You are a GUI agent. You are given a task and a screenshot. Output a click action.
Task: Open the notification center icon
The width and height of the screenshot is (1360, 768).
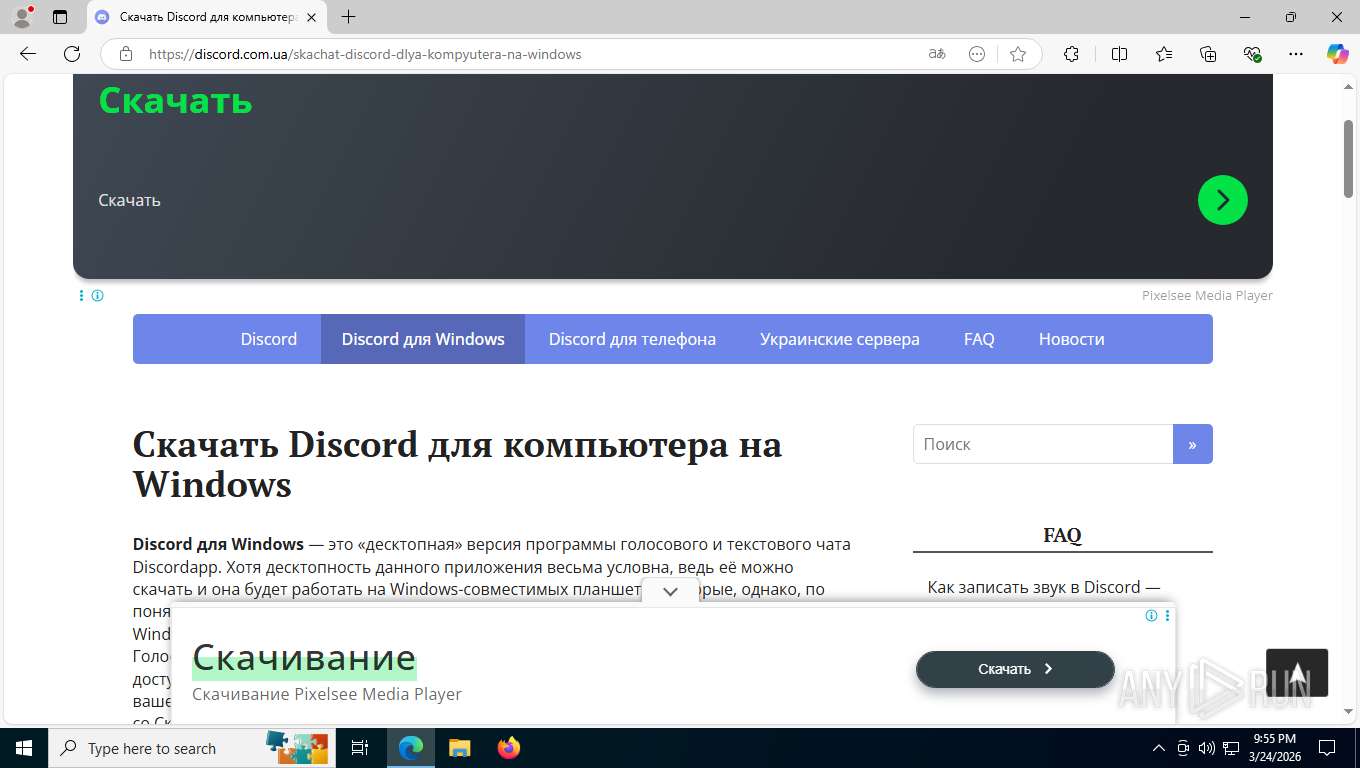(1327, 748)
